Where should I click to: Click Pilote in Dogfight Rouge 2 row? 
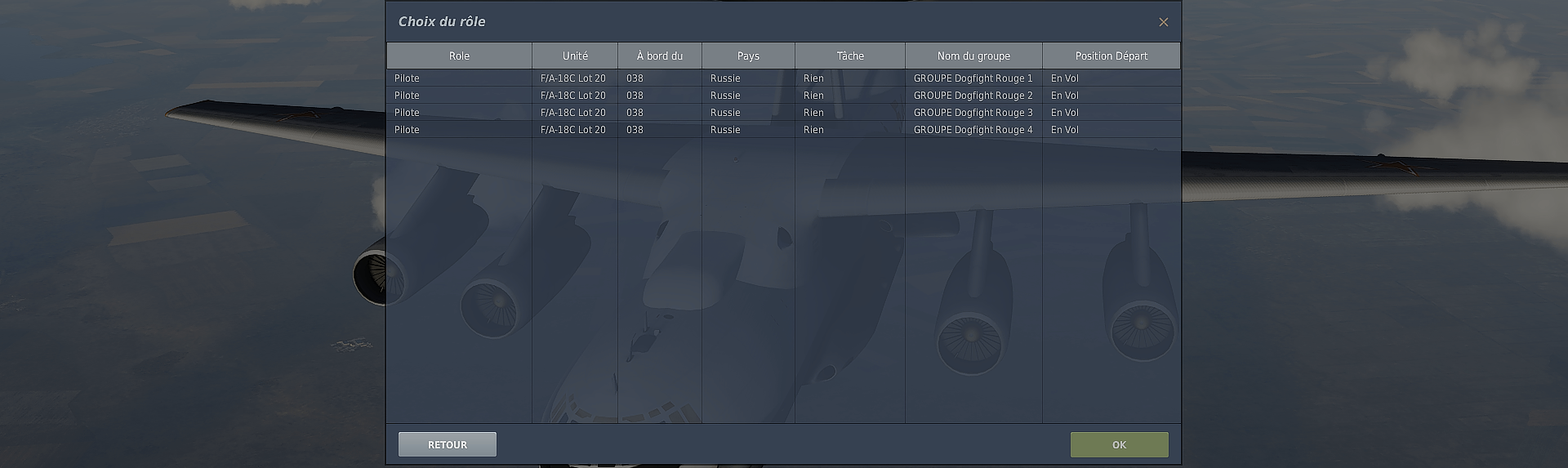pyautogui.click(x=407, y=96)
